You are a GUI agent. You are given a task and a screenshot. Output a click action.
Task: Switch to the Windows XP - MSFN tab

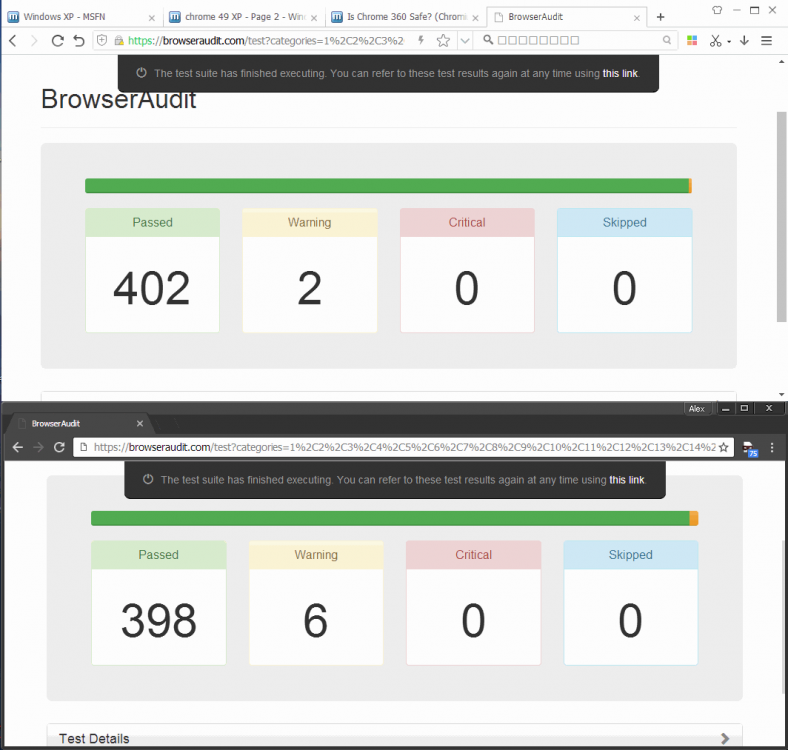pyautogui.click(x=80, y=17)
